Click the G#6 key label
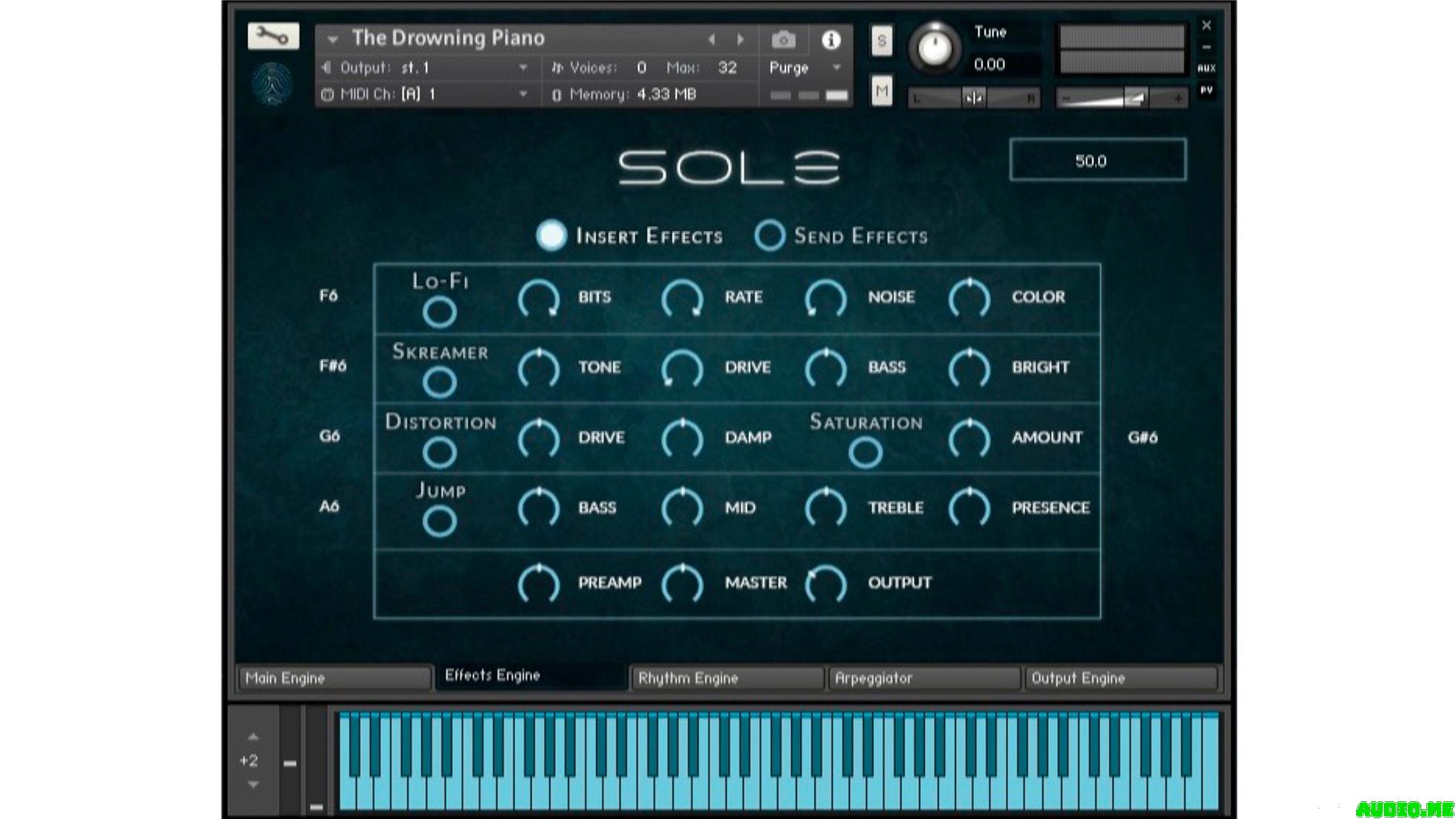The width and height of the screenshot is (1456, 819). pyautogui.click(x=1143, y=437)
